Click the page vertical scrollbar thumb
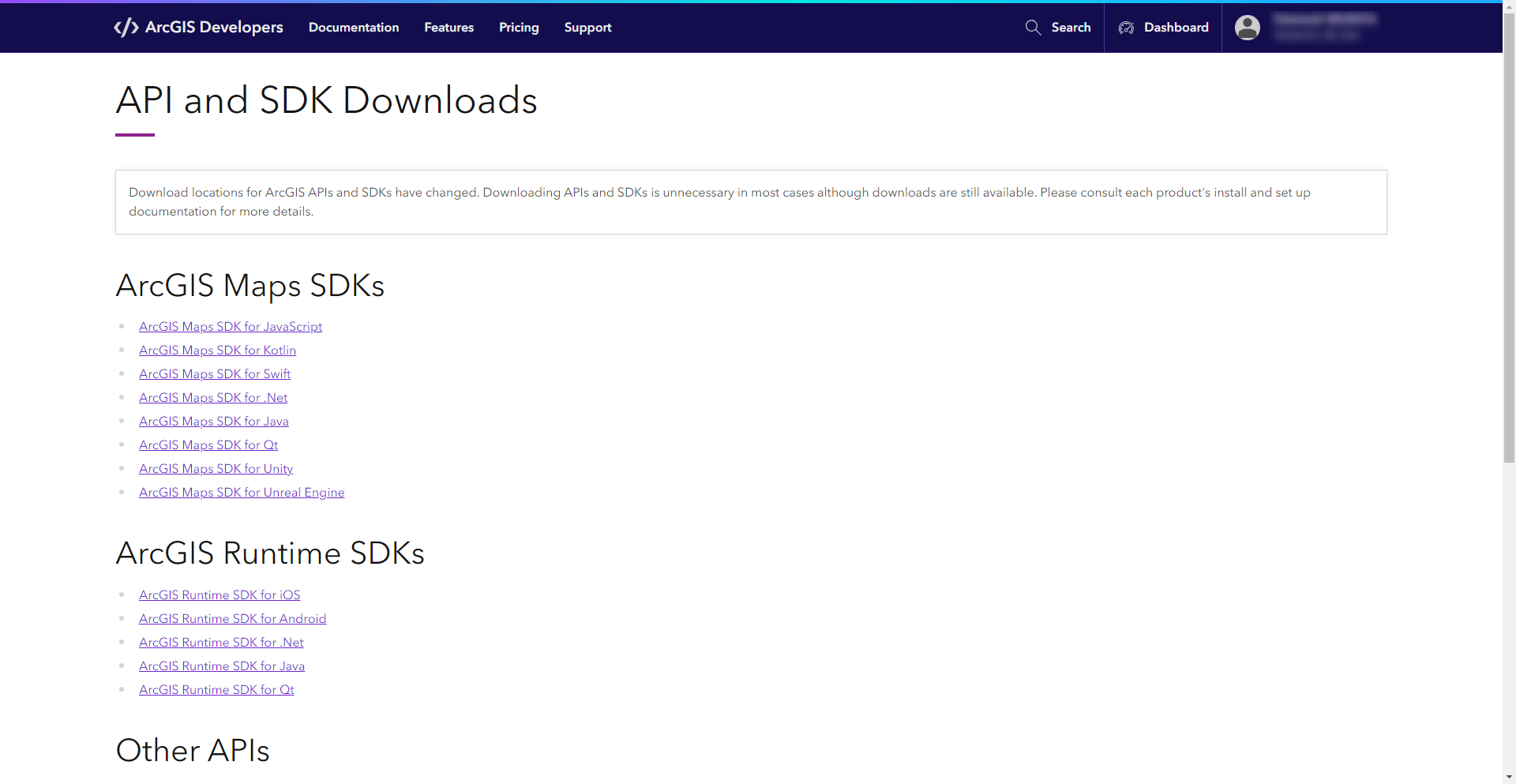1516x784 pixels. [x=1509, y=237]
